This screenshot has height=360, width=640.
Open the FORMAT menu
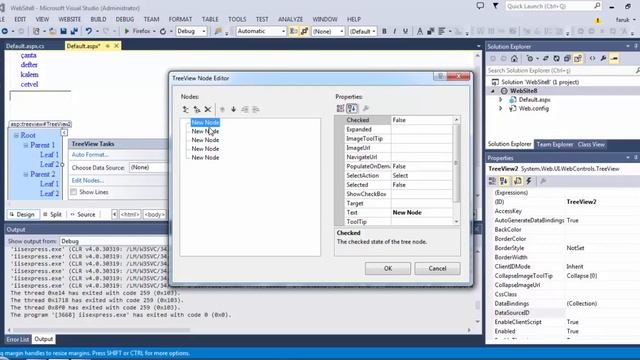pos(180,19)
